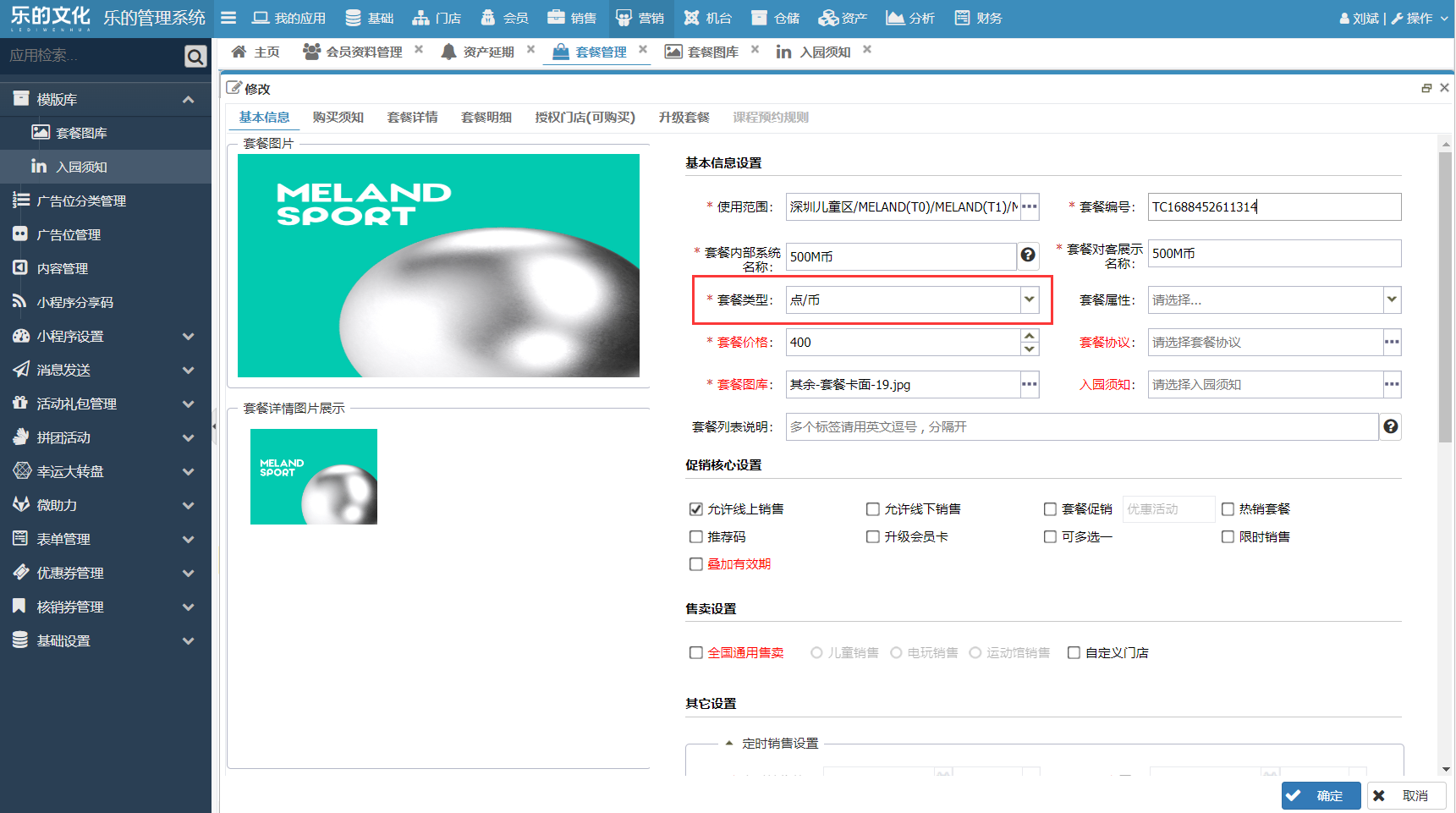Enable 全国通用售卖 checkbox

(695, 652)
